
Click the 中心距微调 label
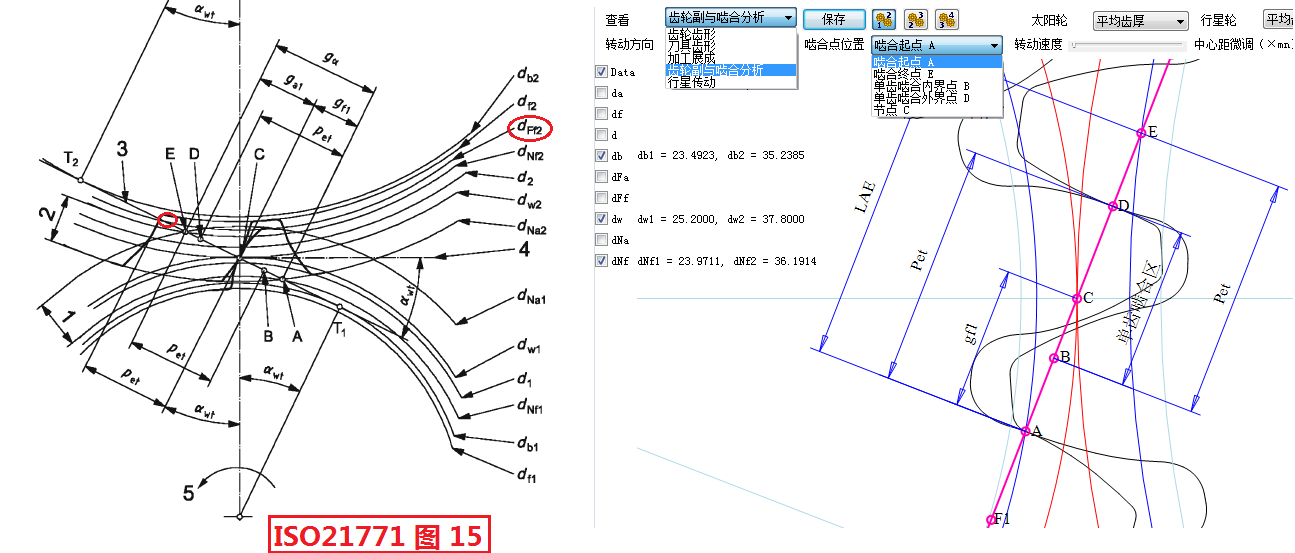click(1224, 45)
